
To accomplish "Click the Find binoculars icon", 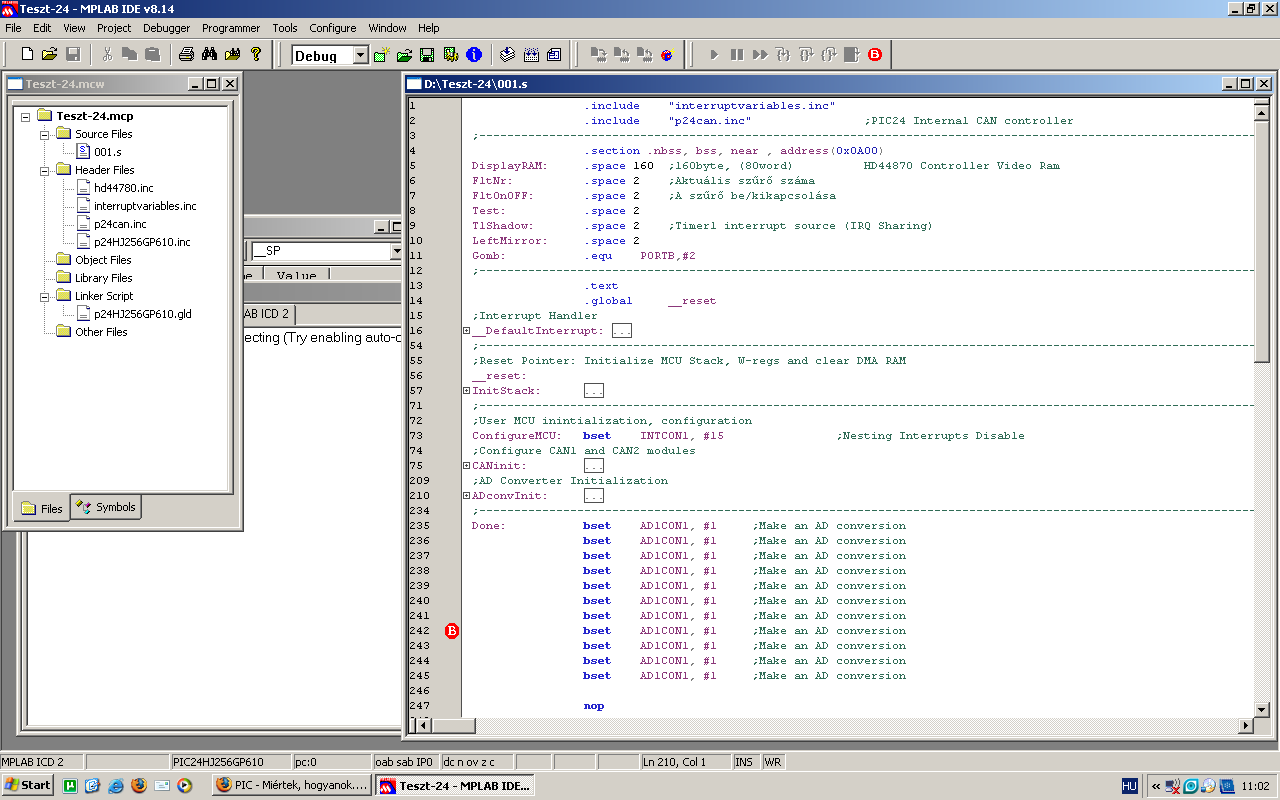I will [x=209, y=55].
